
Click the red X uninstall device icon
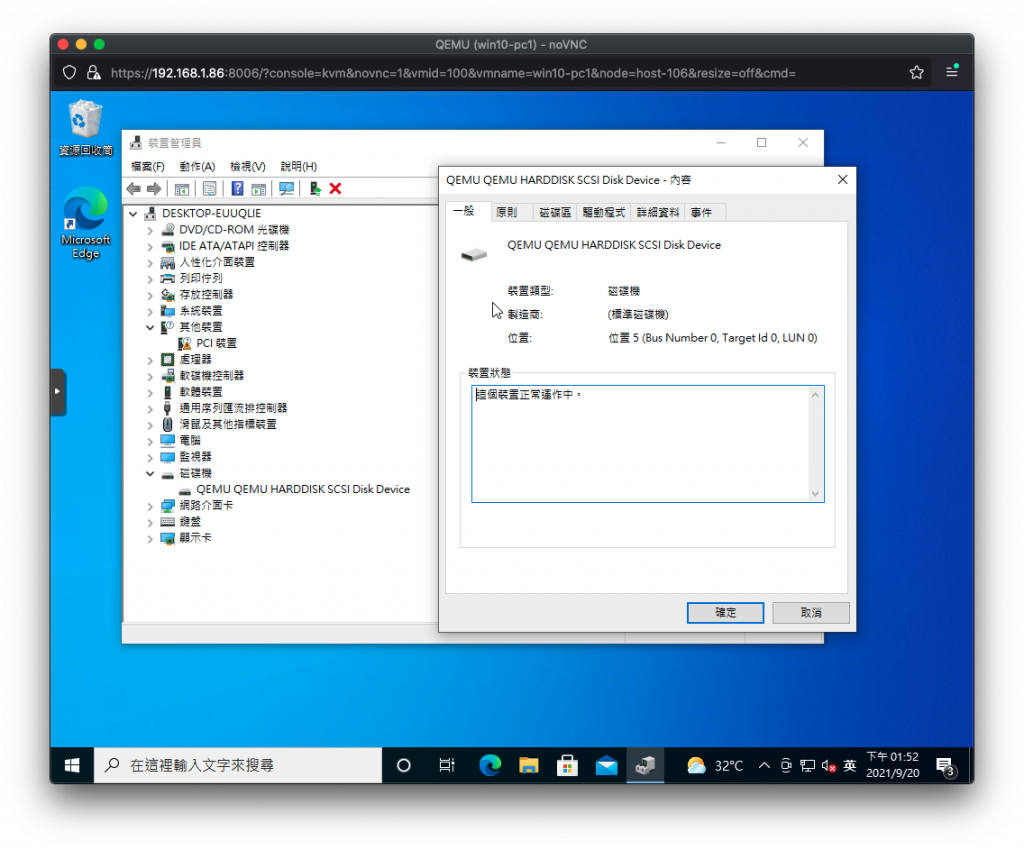pos(336,189)
